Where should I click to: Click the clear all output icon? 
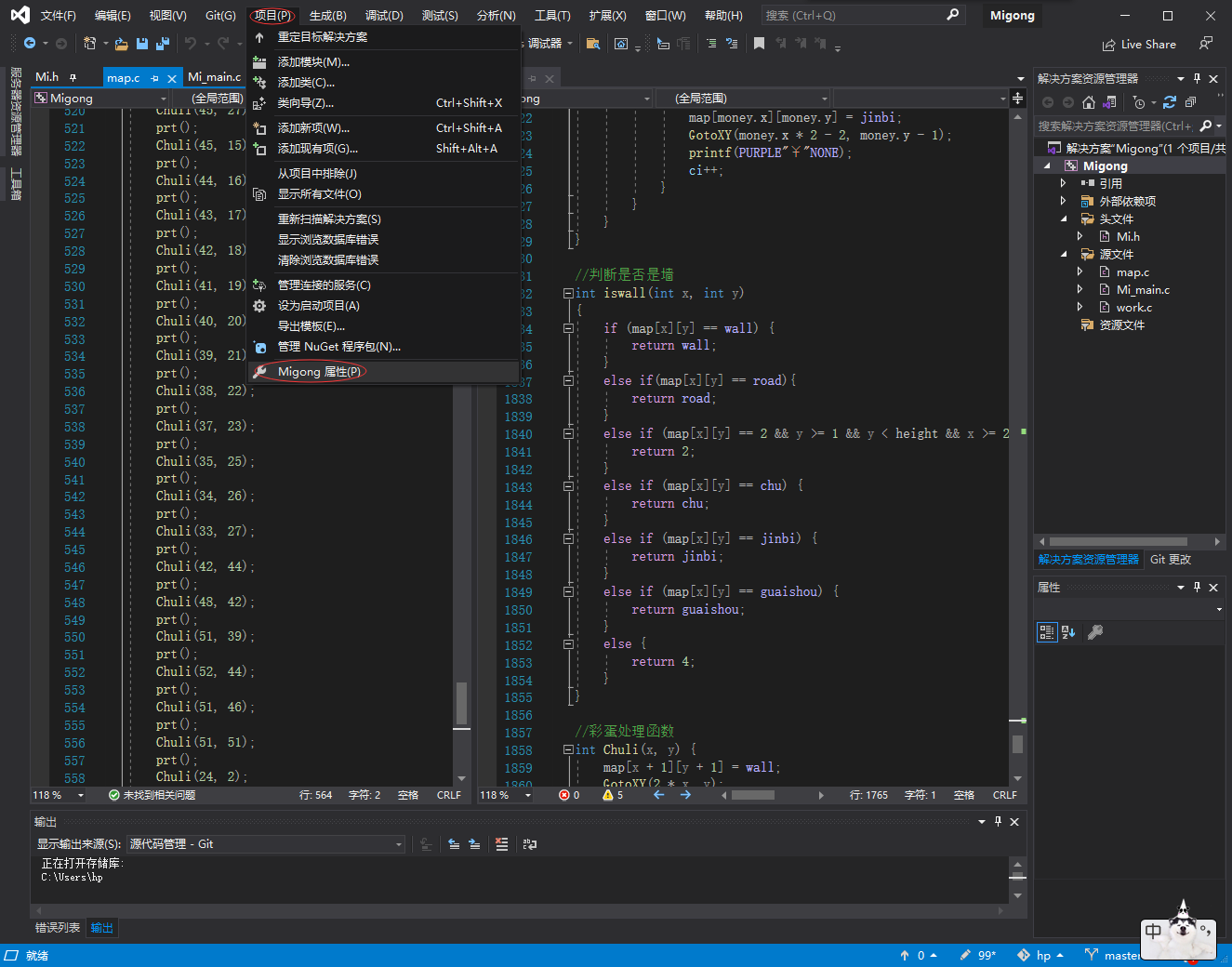[x=502, y=844]
